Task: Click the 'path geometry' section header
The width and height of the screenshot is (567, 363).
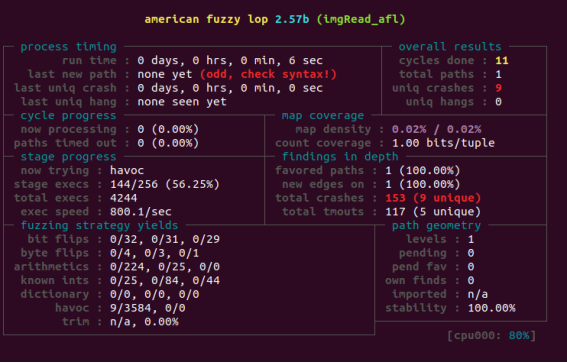Action: pyautogui.click(x=436, y=225)
